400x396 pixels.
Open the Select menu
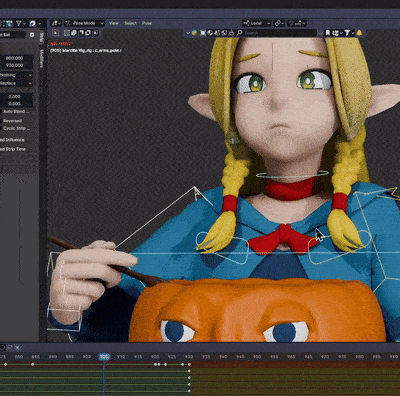[130, 23]
